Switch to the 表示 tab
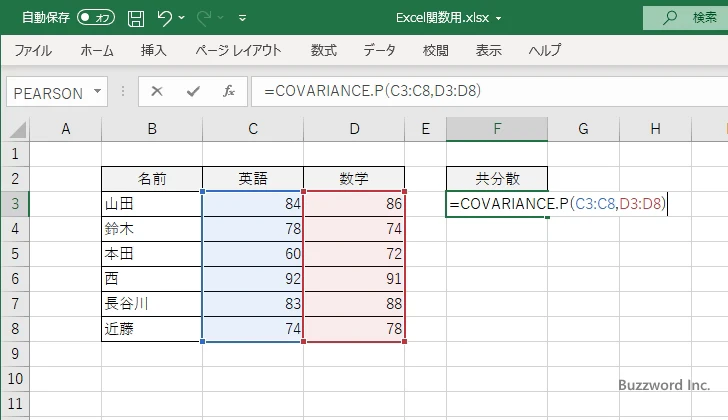The image size is (728, 420). click(x=488, y=50)
